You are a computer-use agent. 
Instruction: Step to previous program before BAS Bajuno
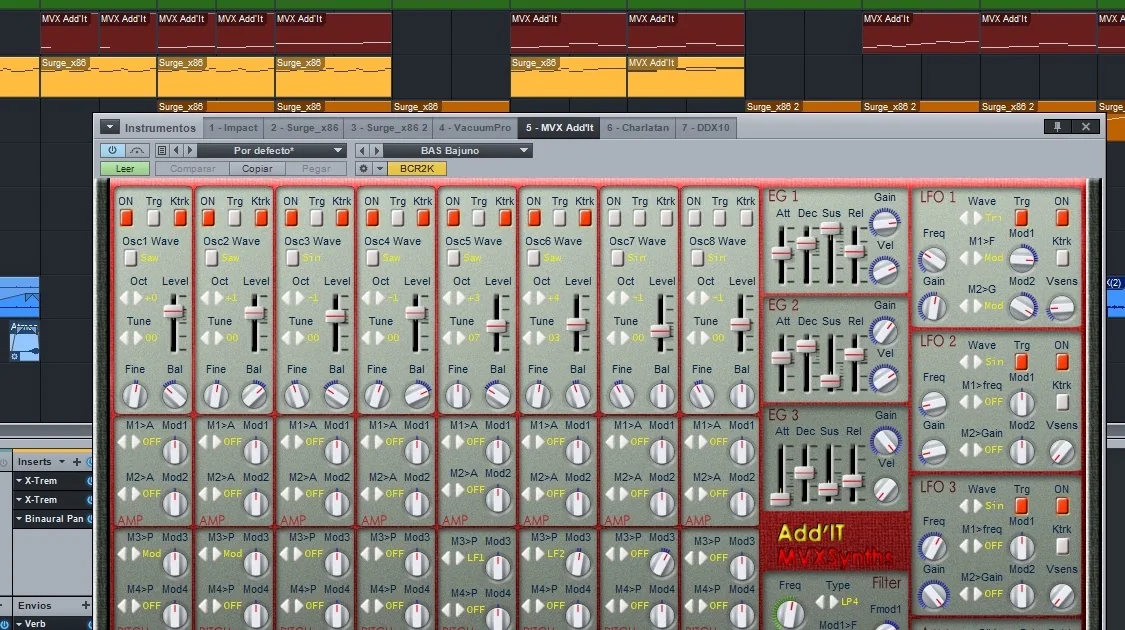(362, 150)
